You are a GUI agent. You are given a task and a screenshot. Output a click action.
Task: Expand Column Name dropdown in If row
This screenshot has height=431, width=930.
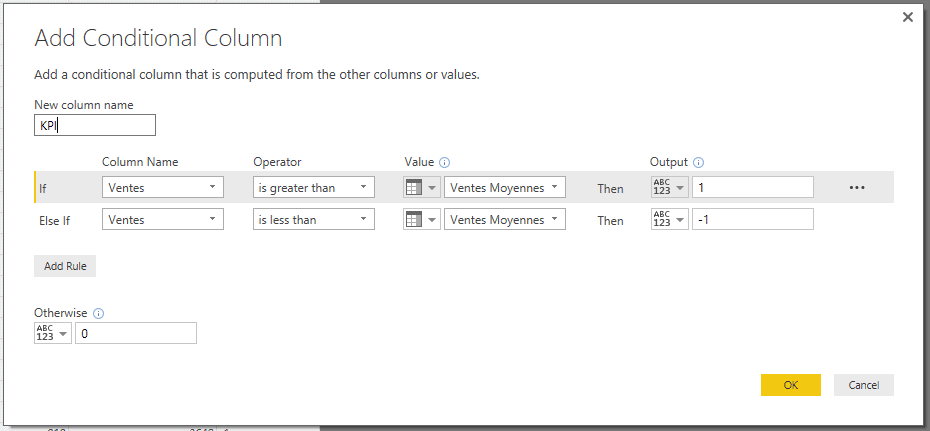point(163,187)
